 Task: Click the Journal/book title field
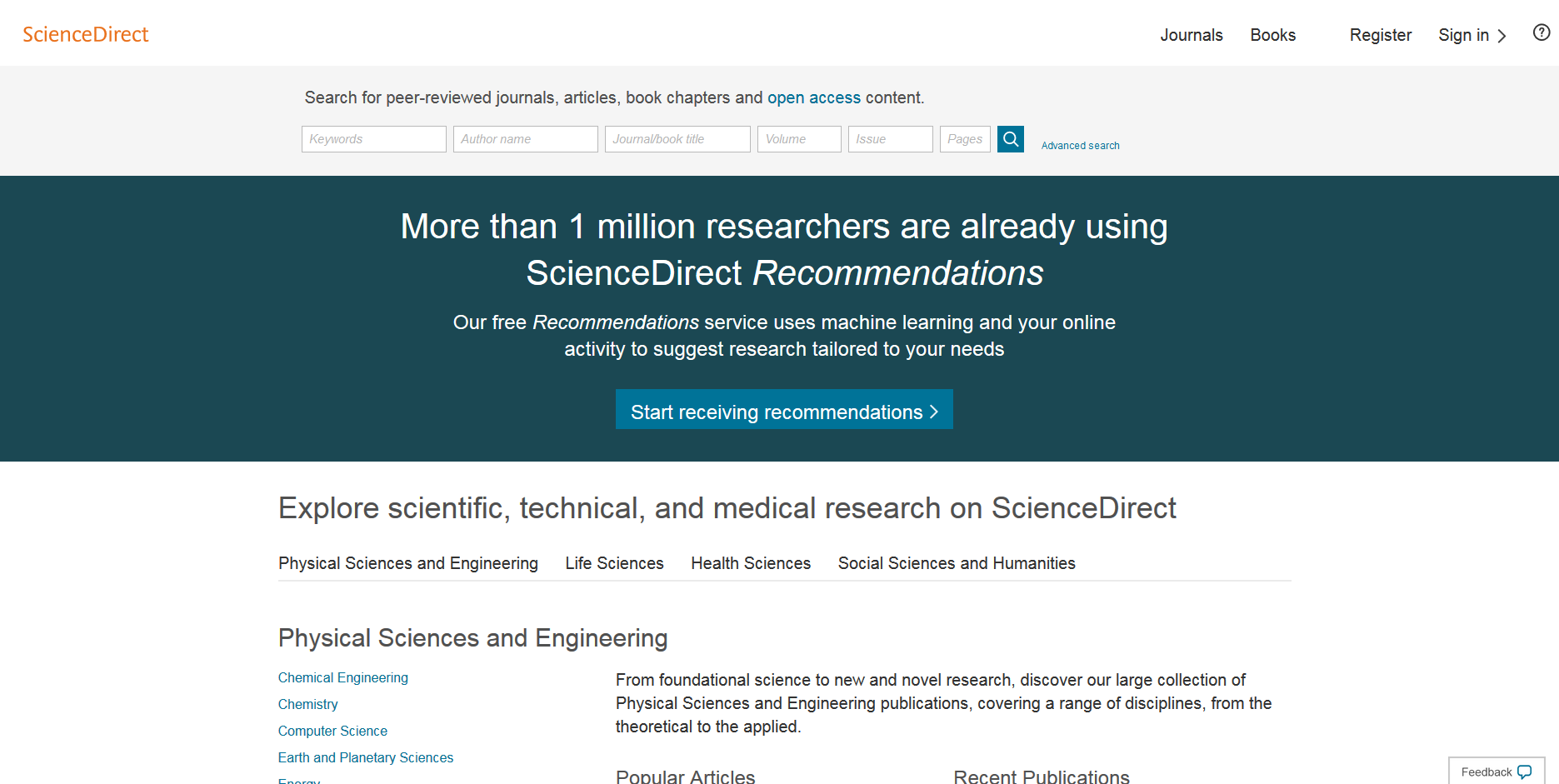pos(677,139)
